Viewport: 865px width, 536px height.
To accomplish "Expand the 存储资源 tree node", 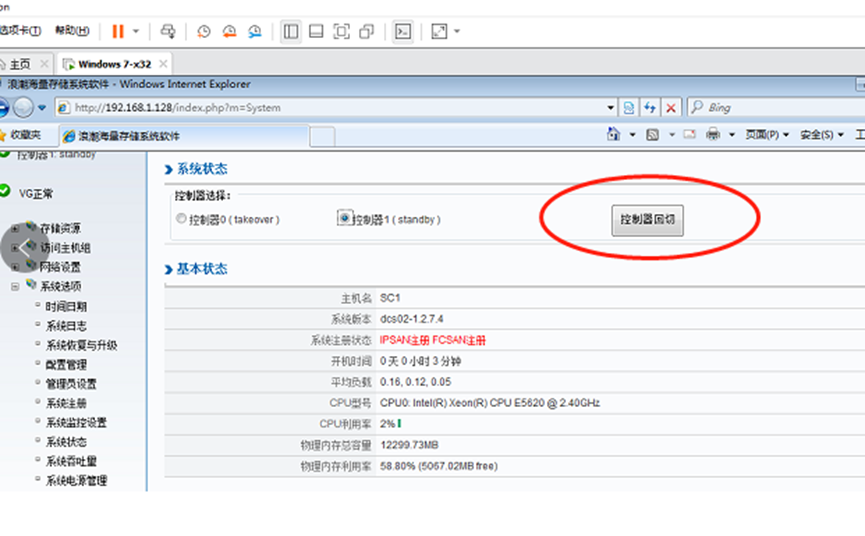I will point(15,228).
